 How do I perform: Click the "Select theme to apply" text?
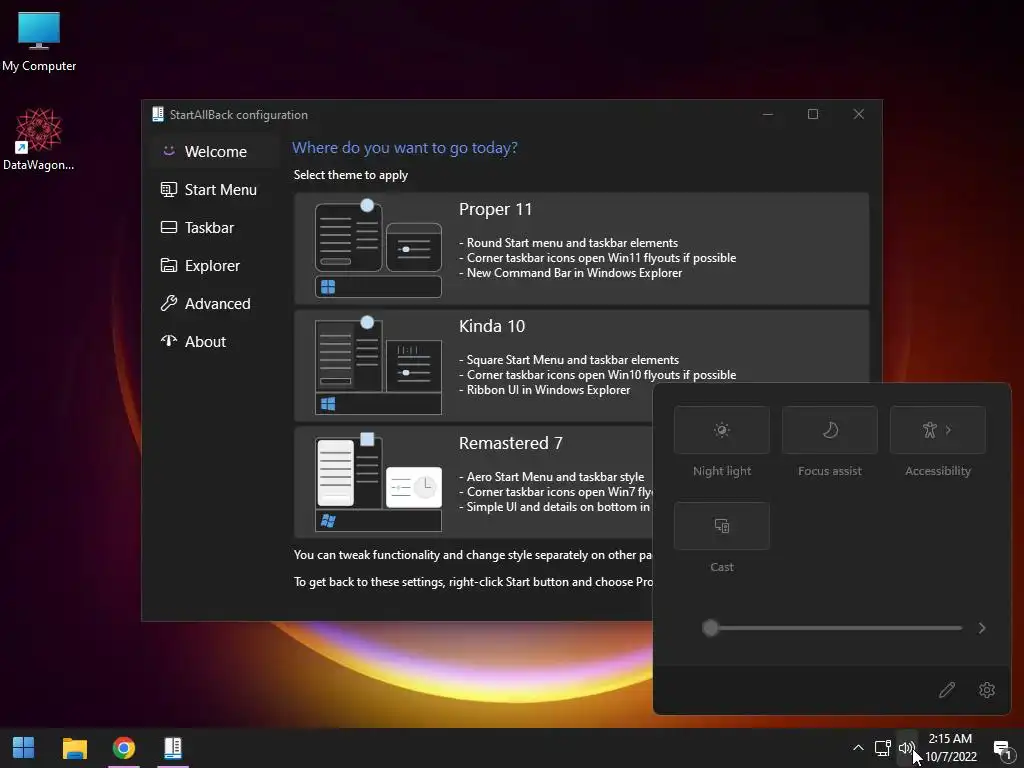pyautogui.click(x=351, y=175)
